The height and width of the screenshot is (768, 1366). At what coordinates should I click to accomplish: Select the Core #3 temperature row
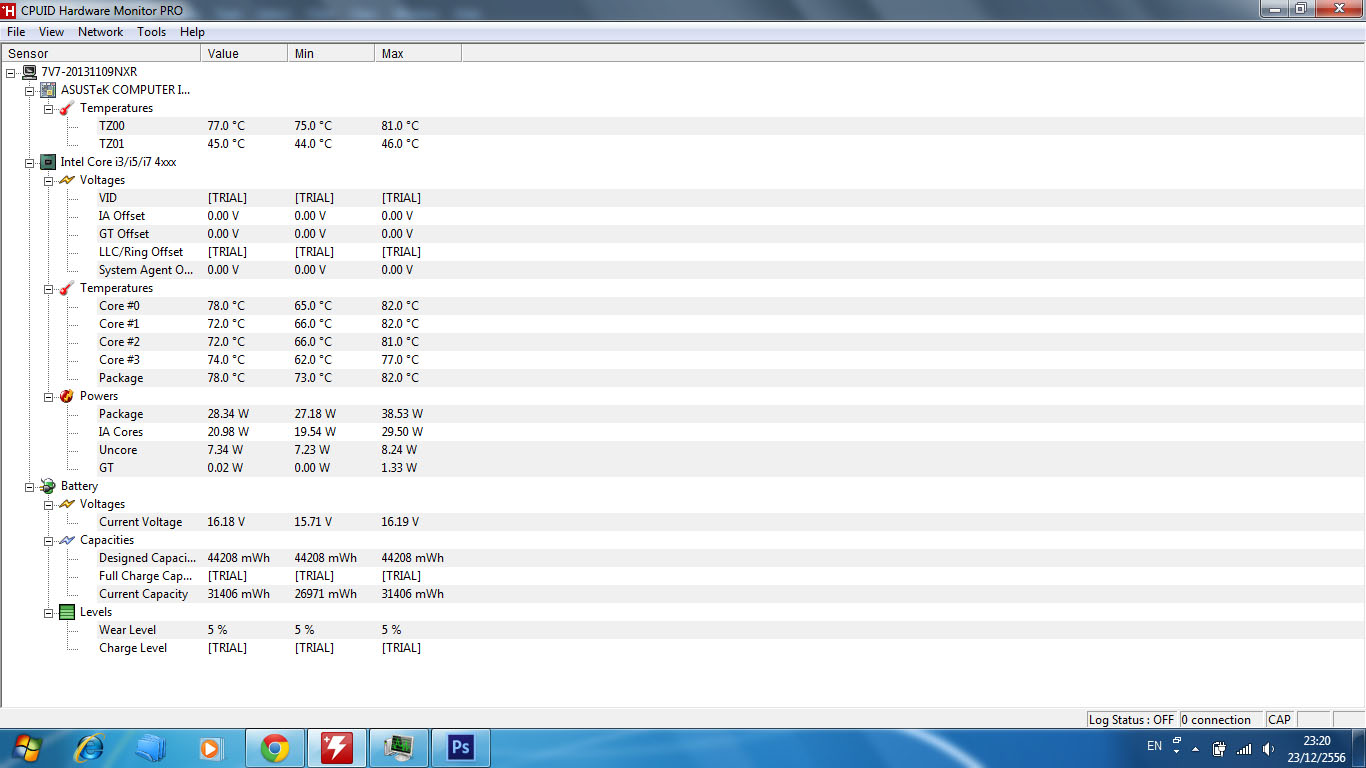[x=682, y=360]
